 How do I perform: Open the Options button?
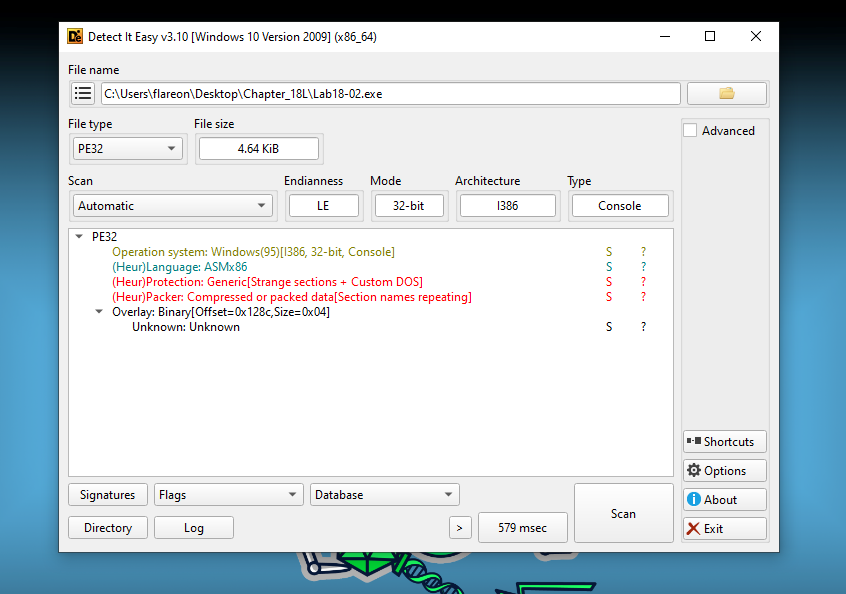pos(725,470)
